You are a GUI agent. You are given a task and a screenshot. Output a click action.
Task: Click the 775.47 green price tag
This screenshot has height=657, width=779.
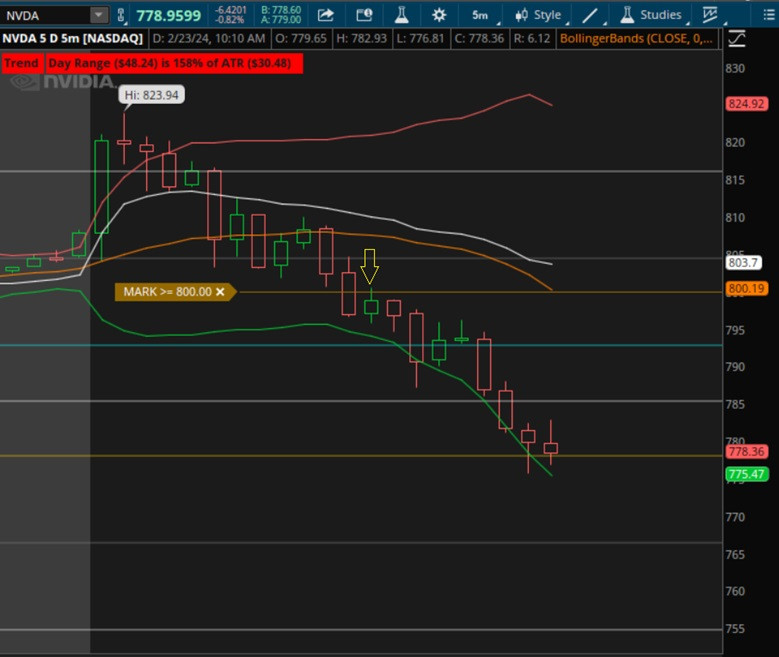click(746, 474)
